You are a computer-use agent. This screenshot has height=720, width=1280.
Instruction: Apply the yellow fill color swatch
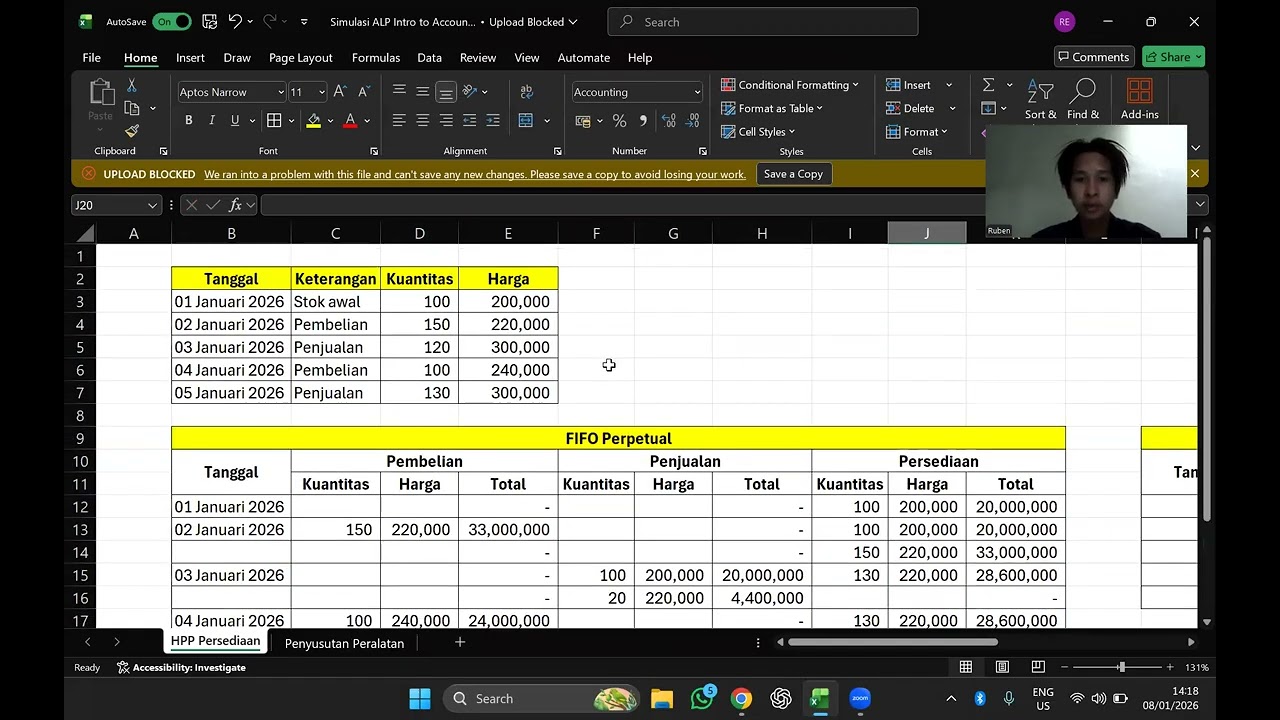[313, 120]
